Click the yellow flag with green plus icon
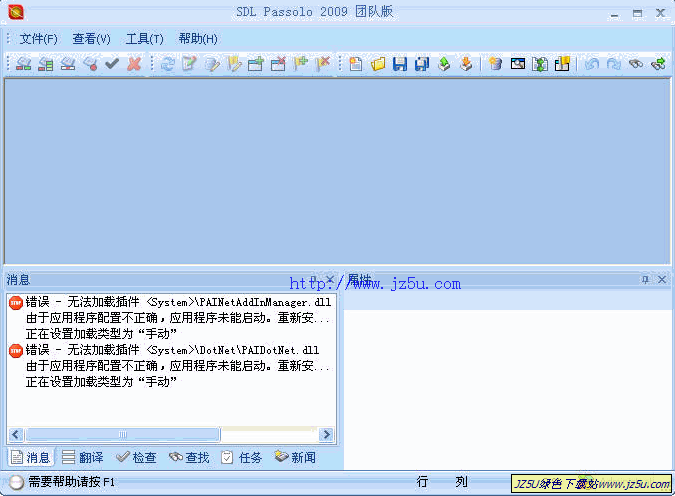The image size is (675, 496). click(300, 64)
